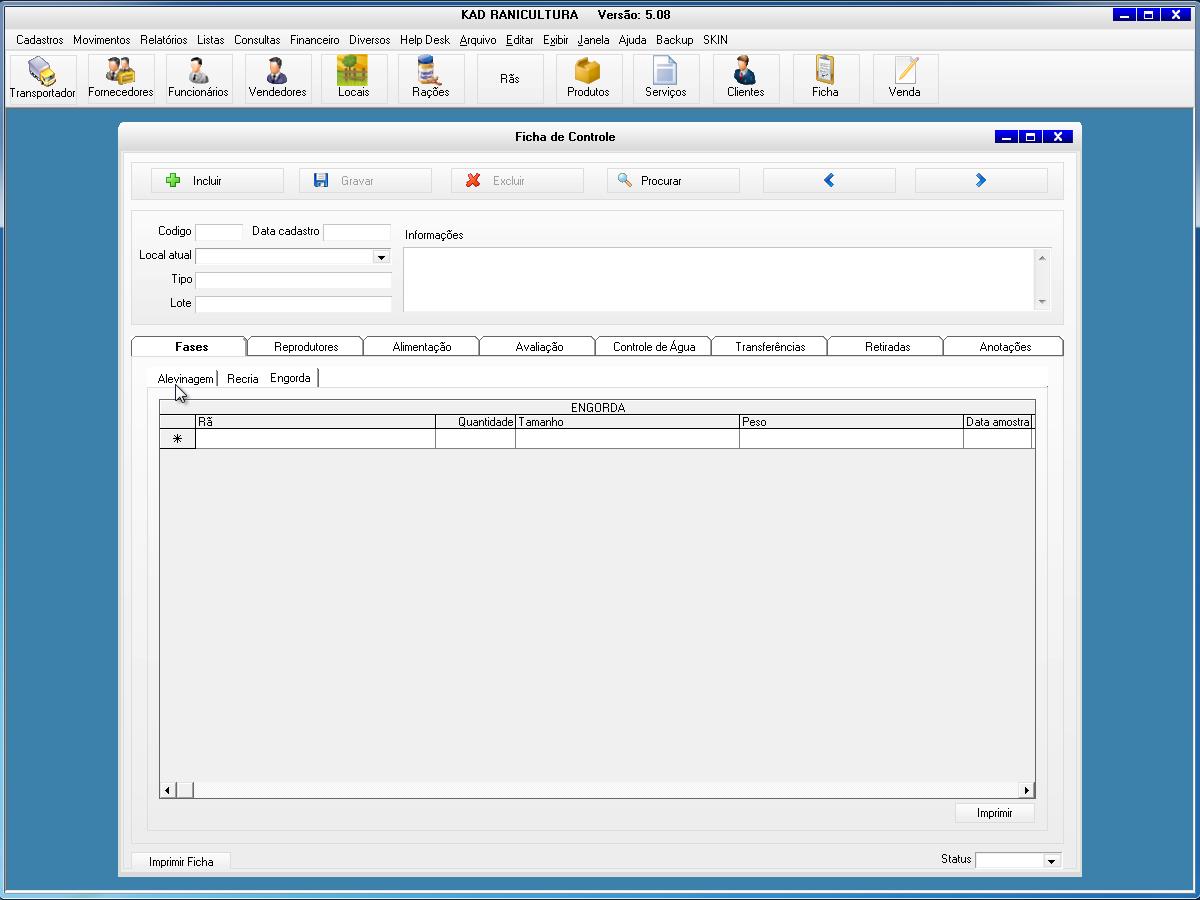Image resolution: width=1200 pixels, height=900 pixels.
Task: Open the Venda pencil icon
Action: (x=905, y=78)
